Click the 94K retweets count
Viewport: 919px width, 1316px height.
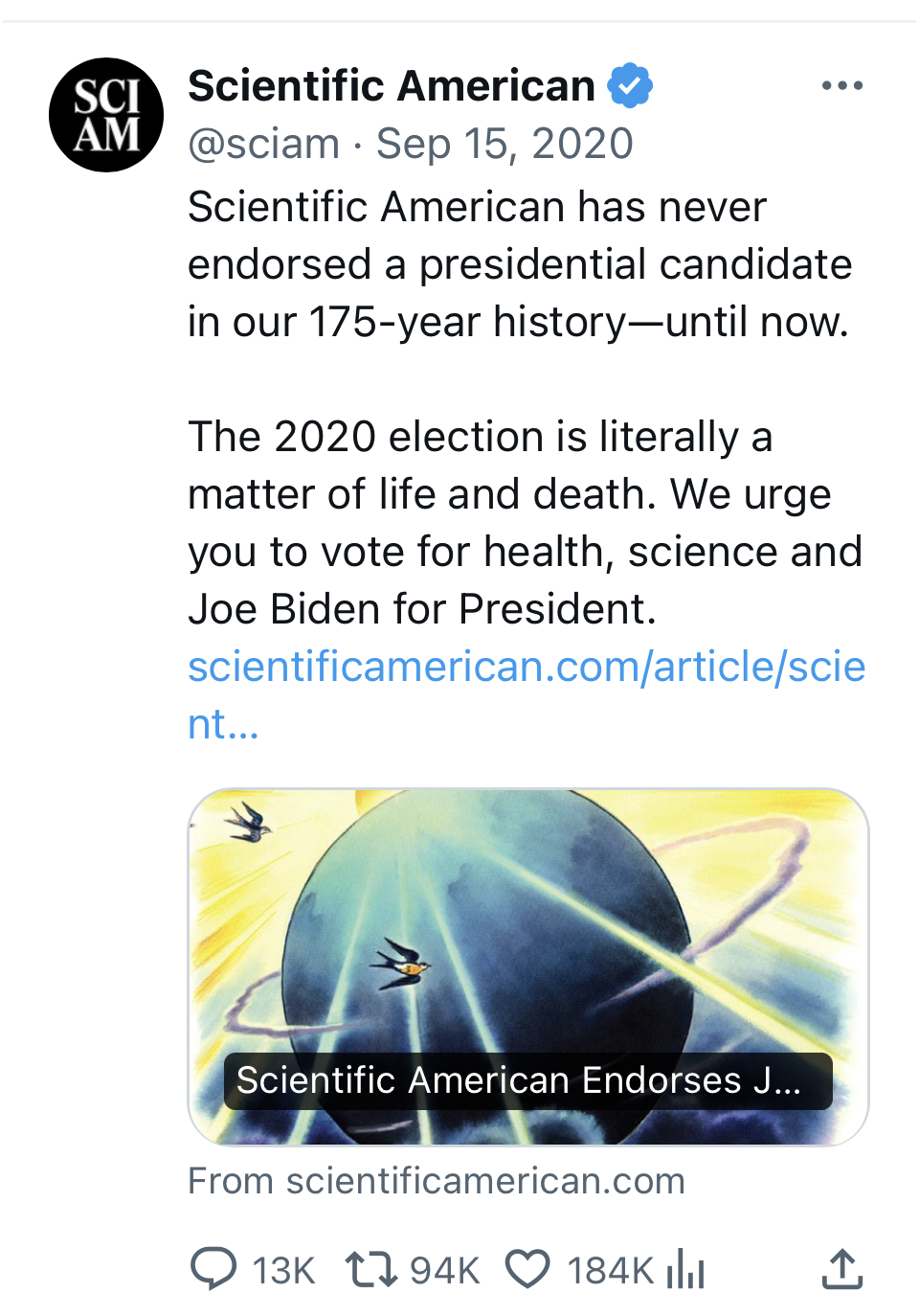pos(444,1271)
